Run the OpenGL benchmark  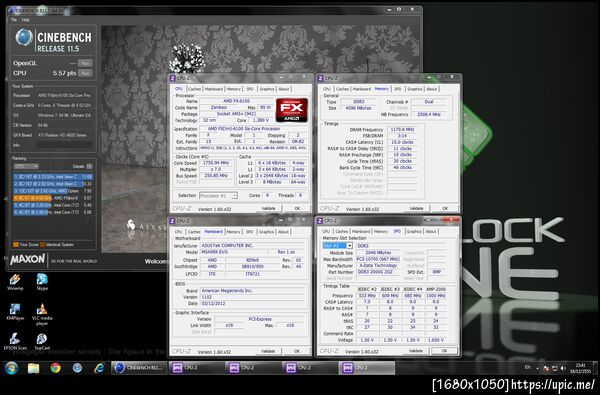[x=85, y=63]
